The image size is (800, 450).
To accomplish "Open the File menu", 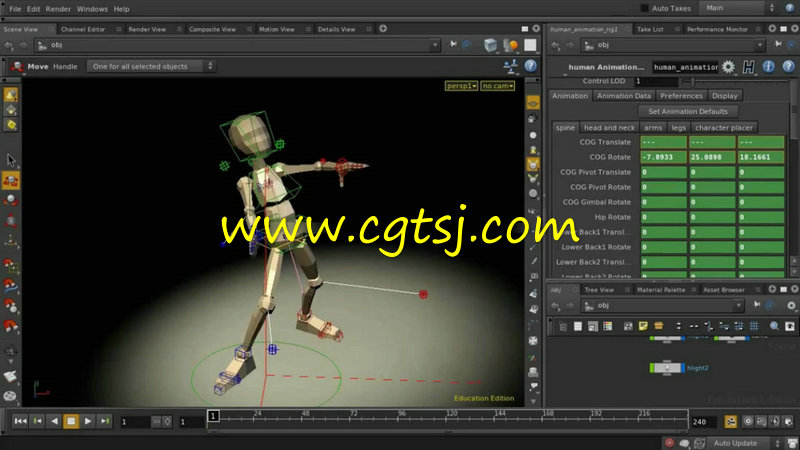I will pos(15,9).
